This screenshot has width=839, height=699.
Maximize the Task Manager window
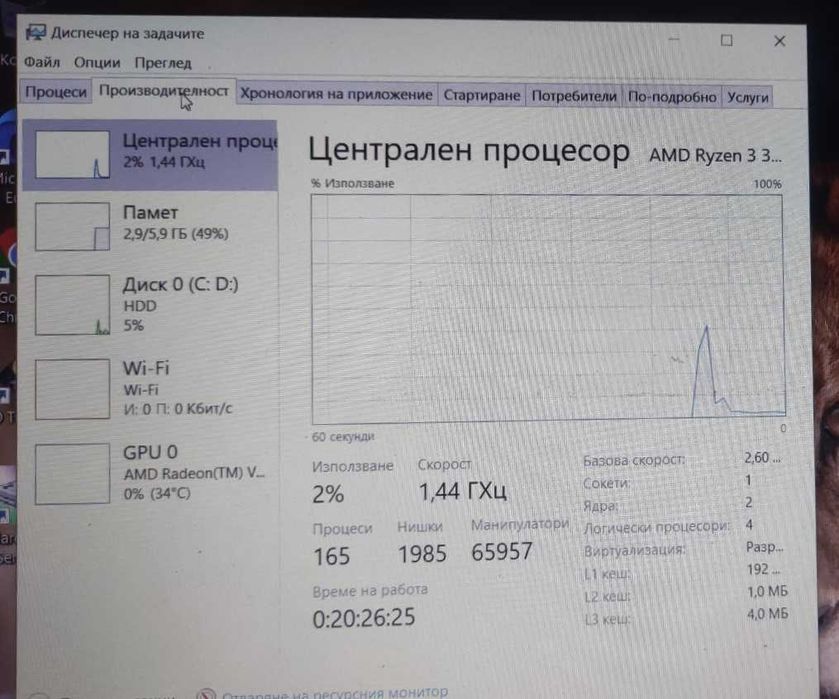tap(727, 40)
